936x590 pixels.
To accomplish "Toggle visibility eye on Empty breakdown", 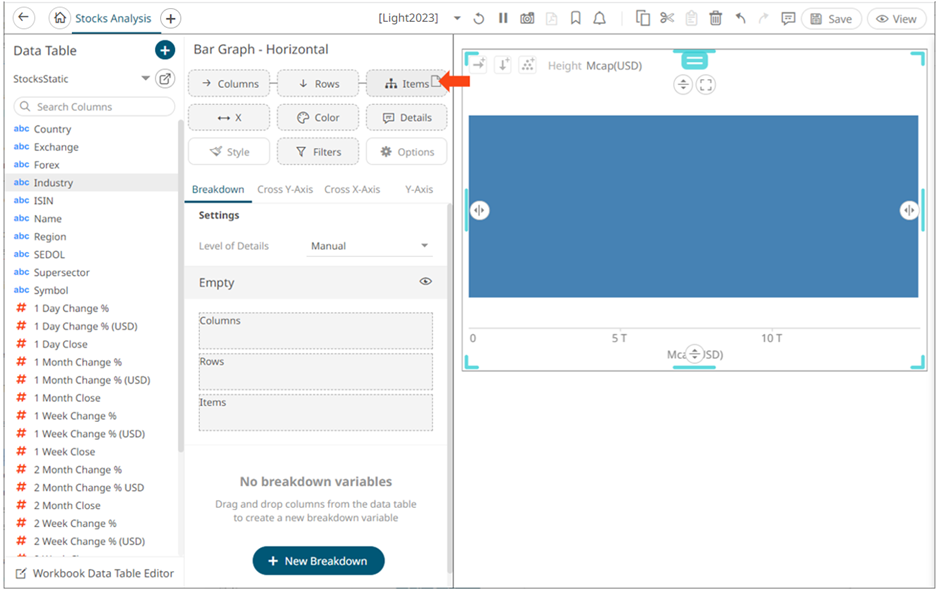I will click(x=425, y=282).
